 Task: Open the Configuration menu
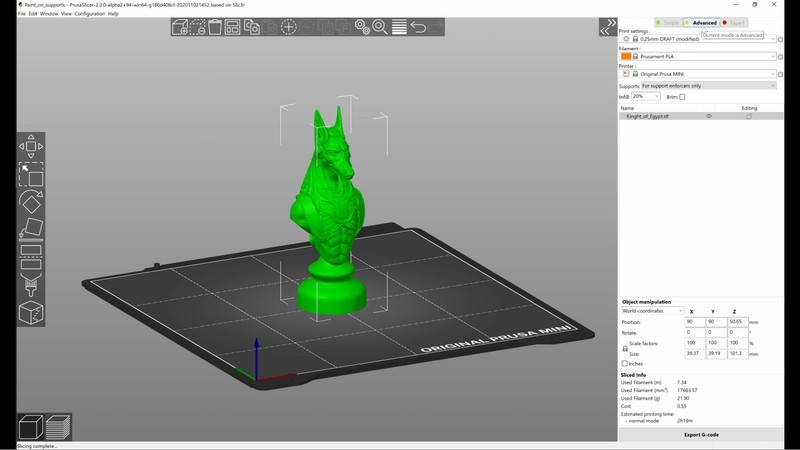[x=89, y=14]
